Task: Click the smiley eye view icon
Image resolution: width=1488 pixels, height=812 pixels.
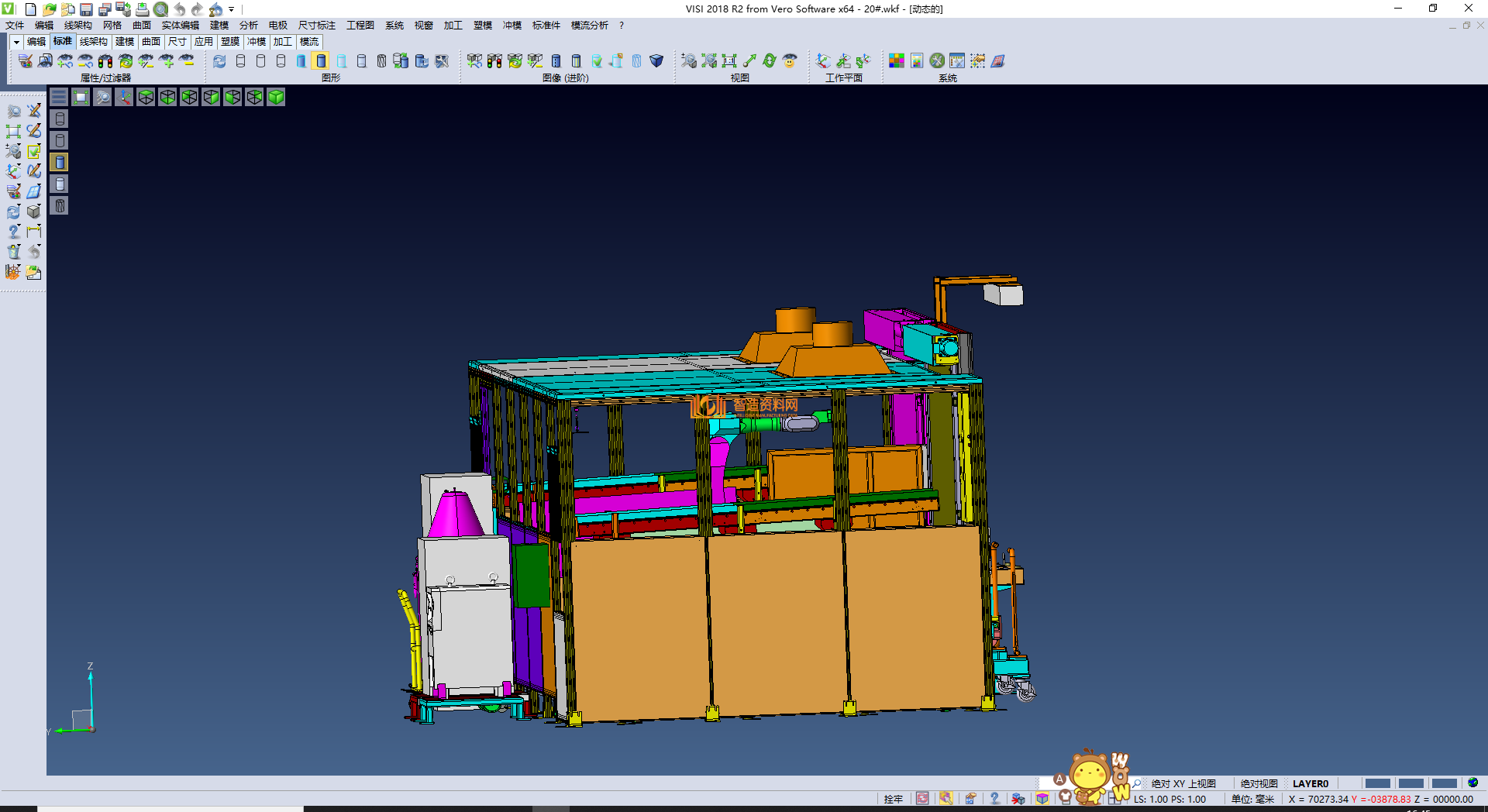Action: click(x=790, y=60)
